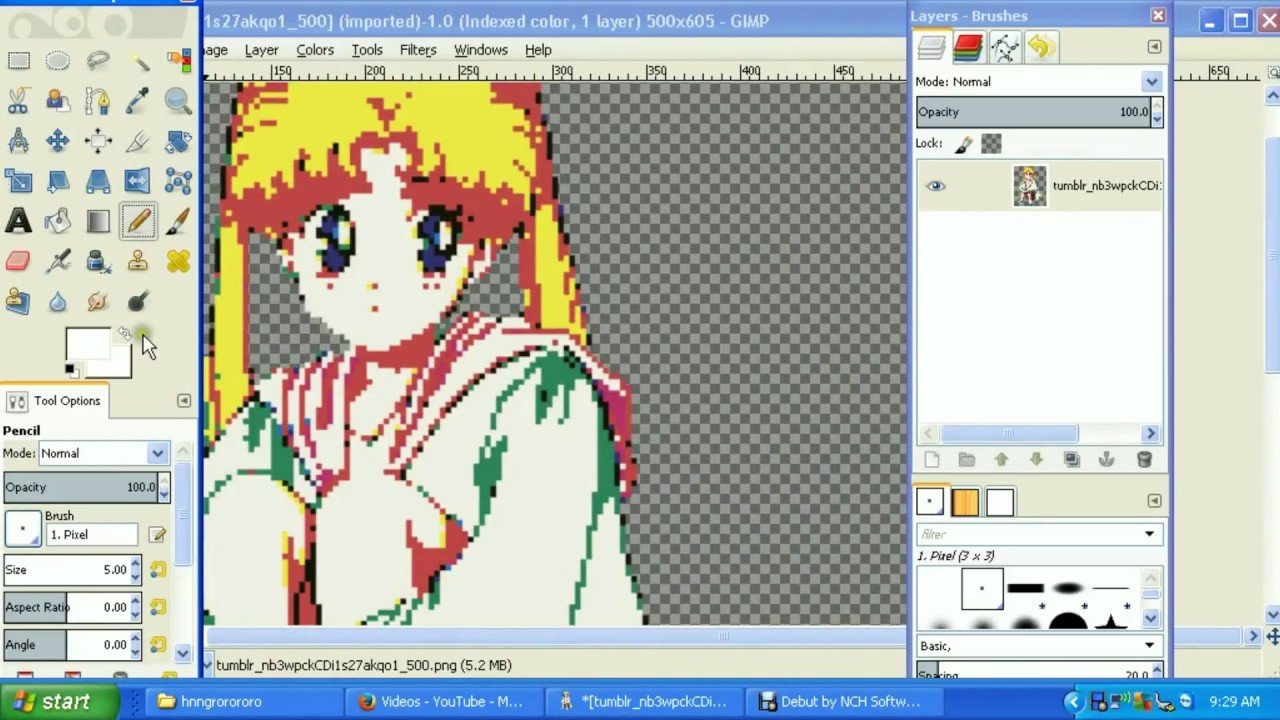
Task: Open the Windows menu
Action: [481, 50]
